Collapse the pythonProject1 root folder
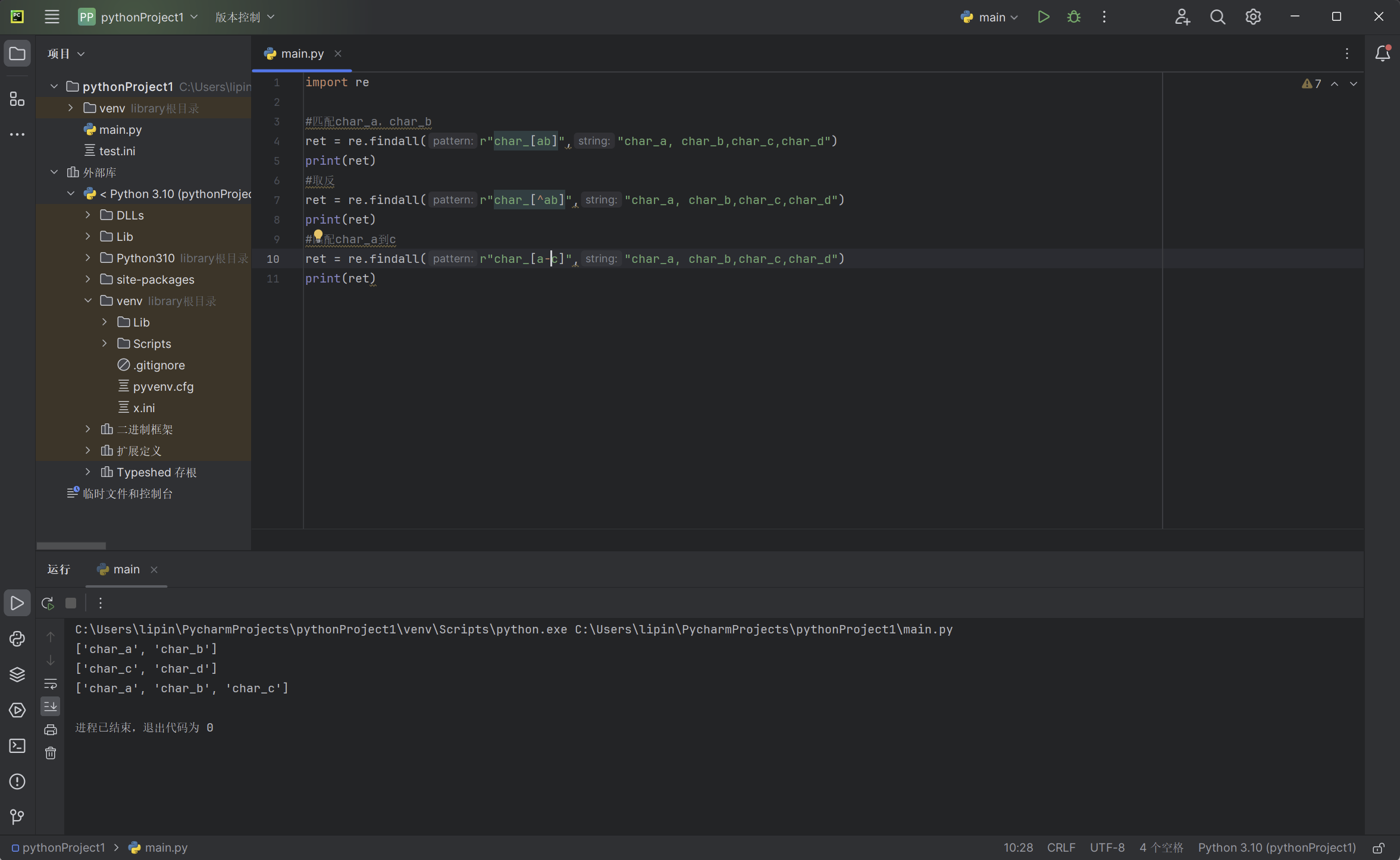1400x860 pixels. (x=54, y=86)
